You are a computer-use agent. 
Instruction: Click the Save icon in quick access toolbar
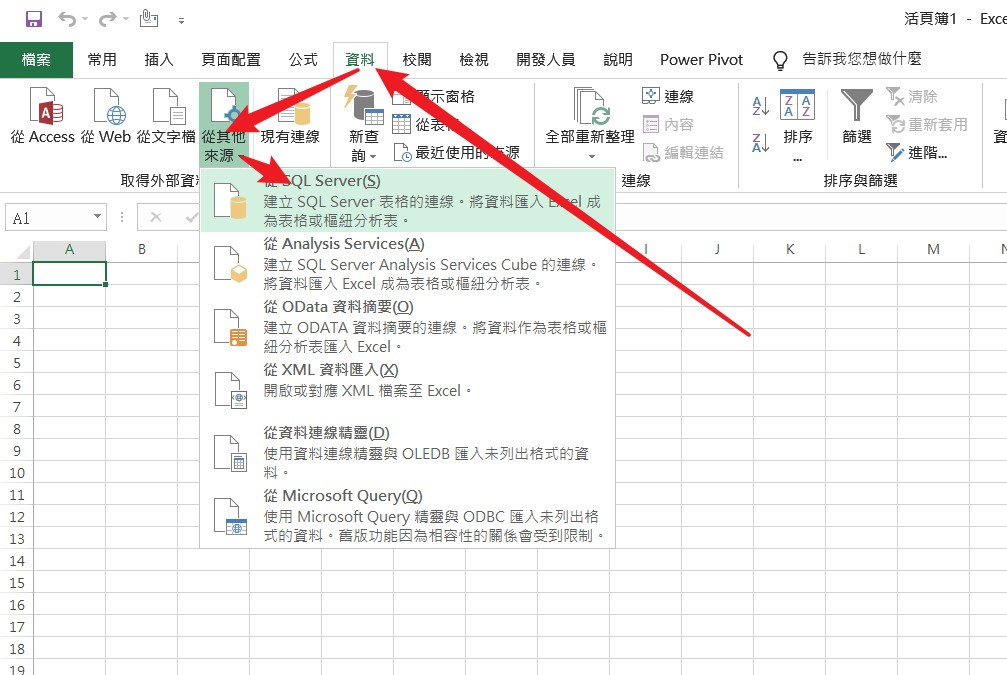pos(33,19)
